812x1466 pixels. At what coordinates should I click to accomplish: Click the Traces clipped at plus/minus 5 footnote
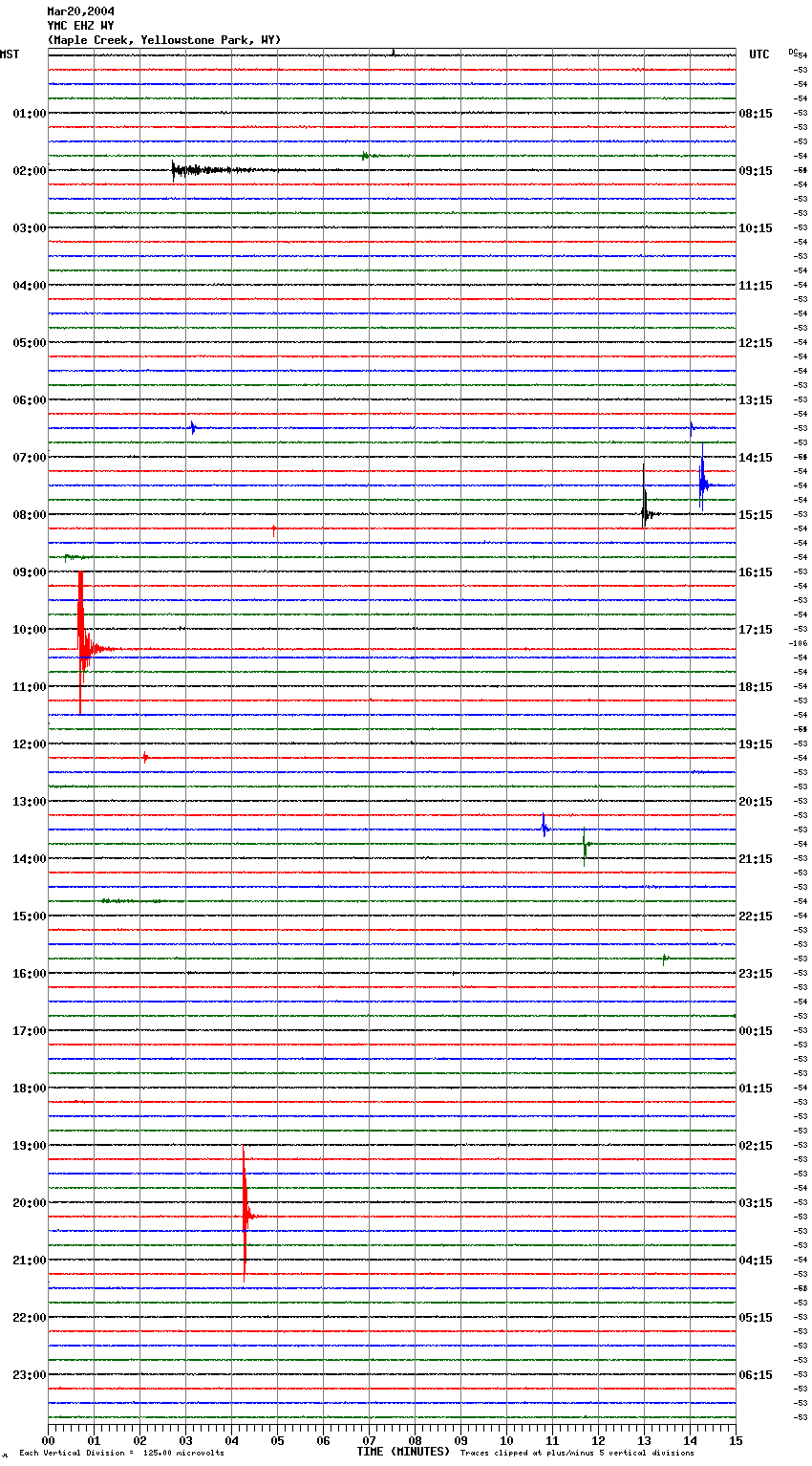(577, 1453)
